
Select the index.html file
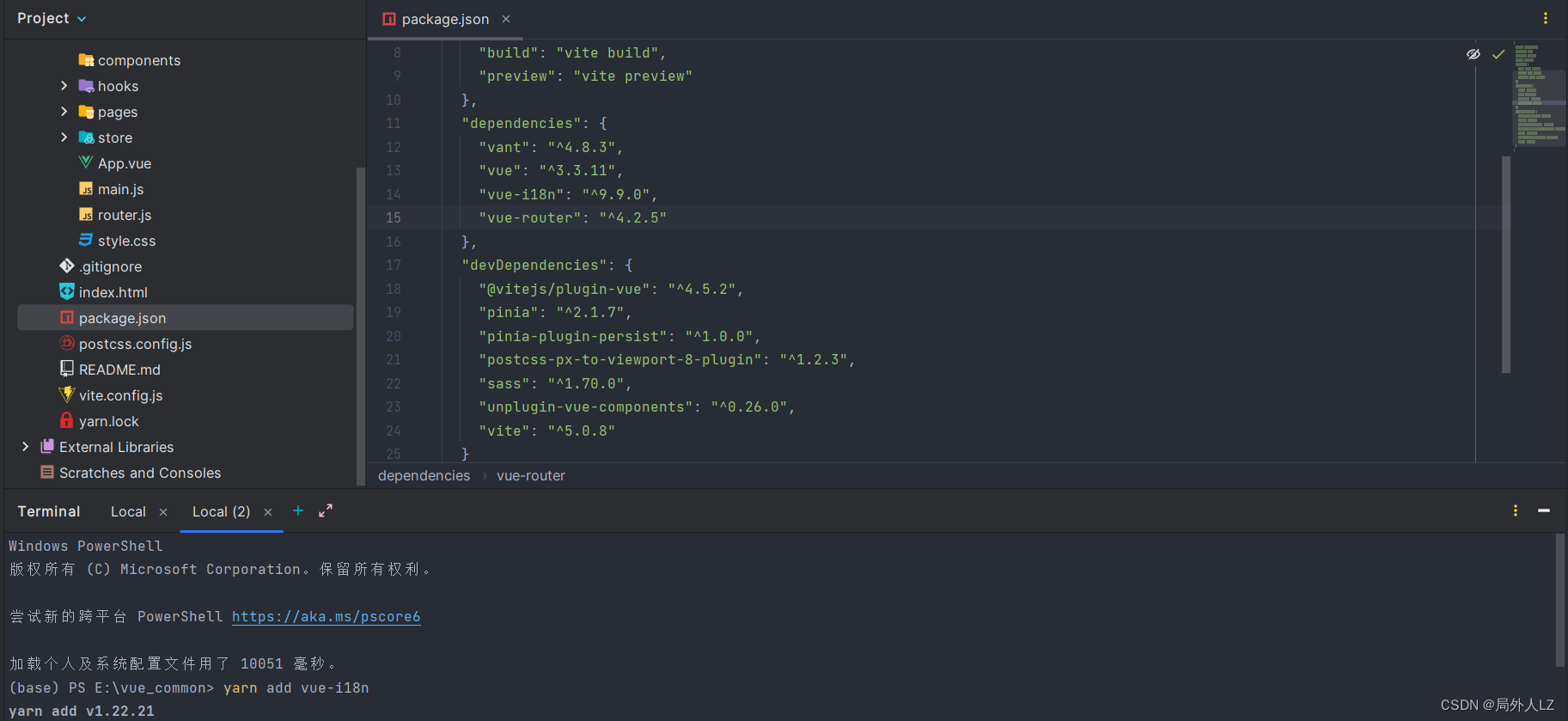186,291
